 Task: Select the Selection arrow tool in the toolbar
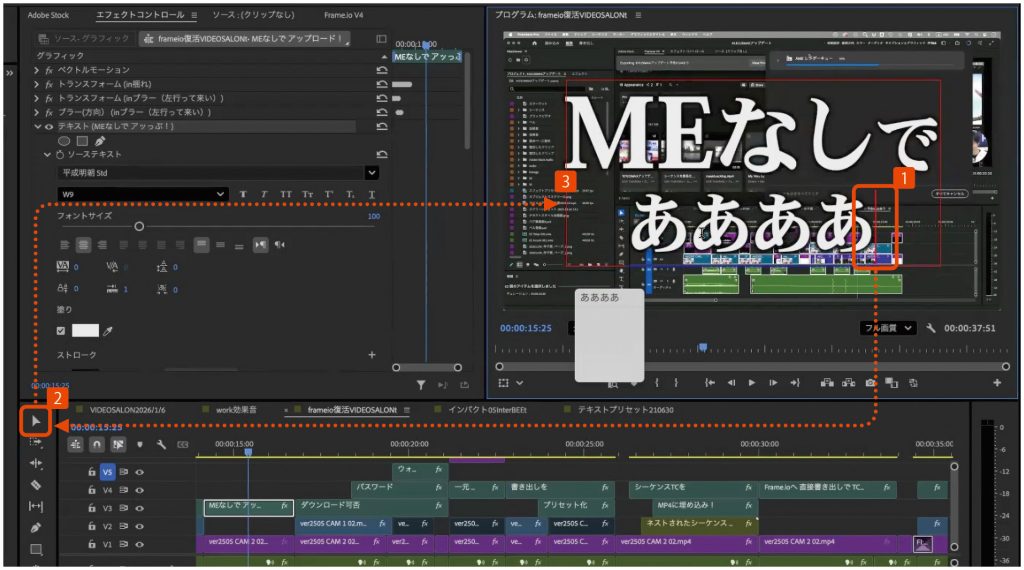36,421
